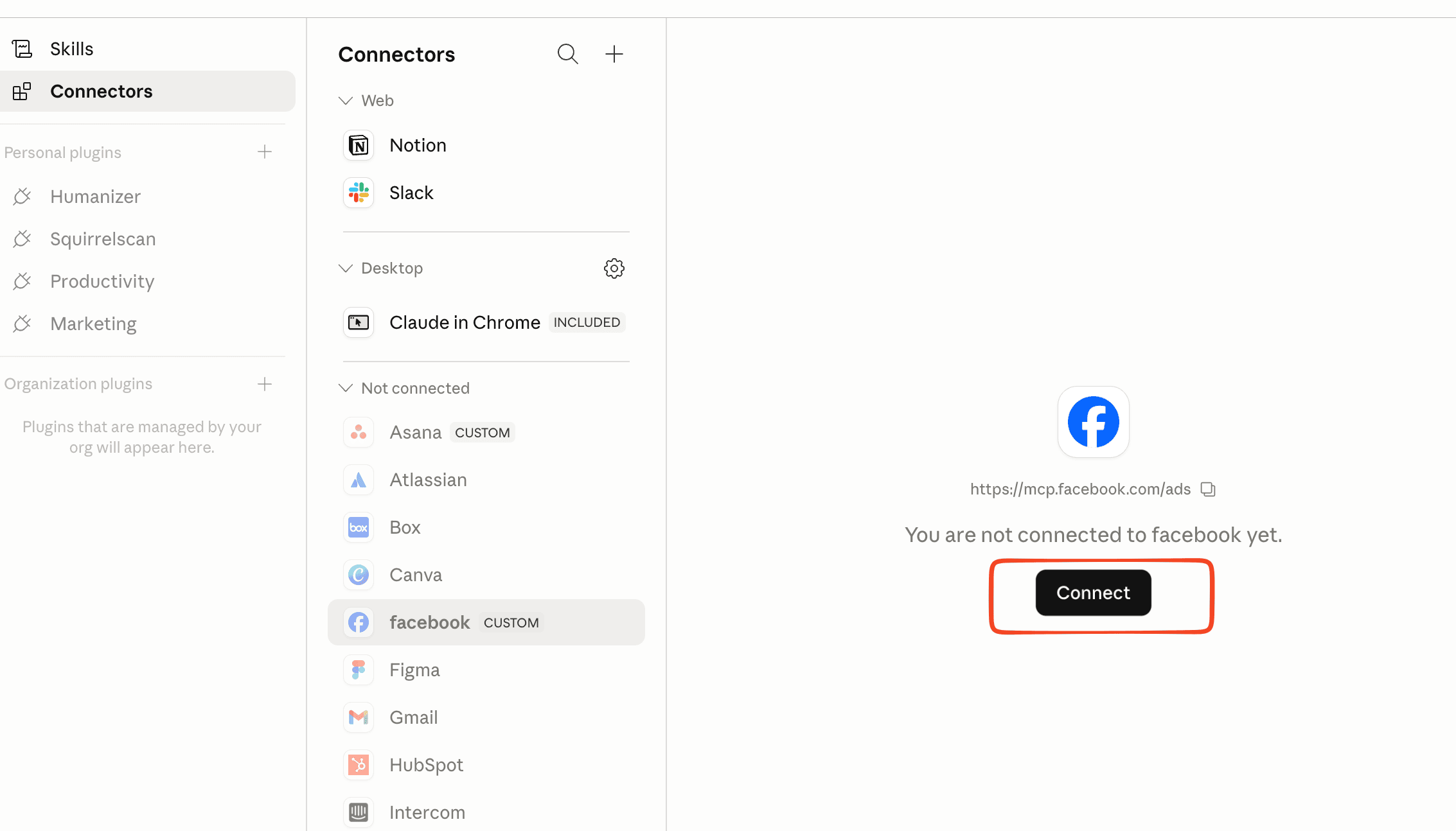Collapse the Web connectors section
Image resolution: width=1456 pixels, height=831 pixels.
346,101
